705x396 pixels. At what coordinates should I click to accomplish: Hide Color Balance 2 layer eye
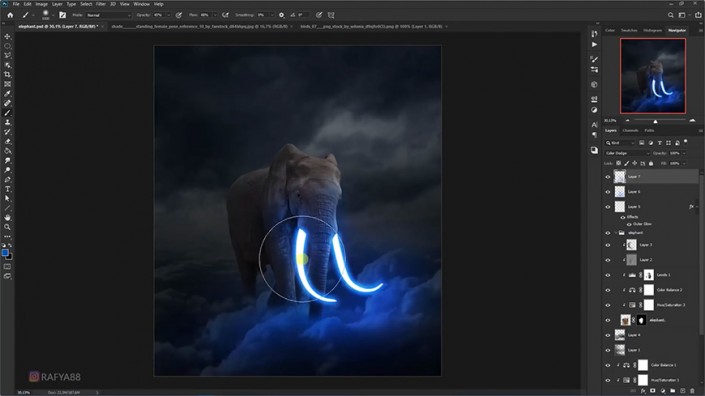[608, 290]
